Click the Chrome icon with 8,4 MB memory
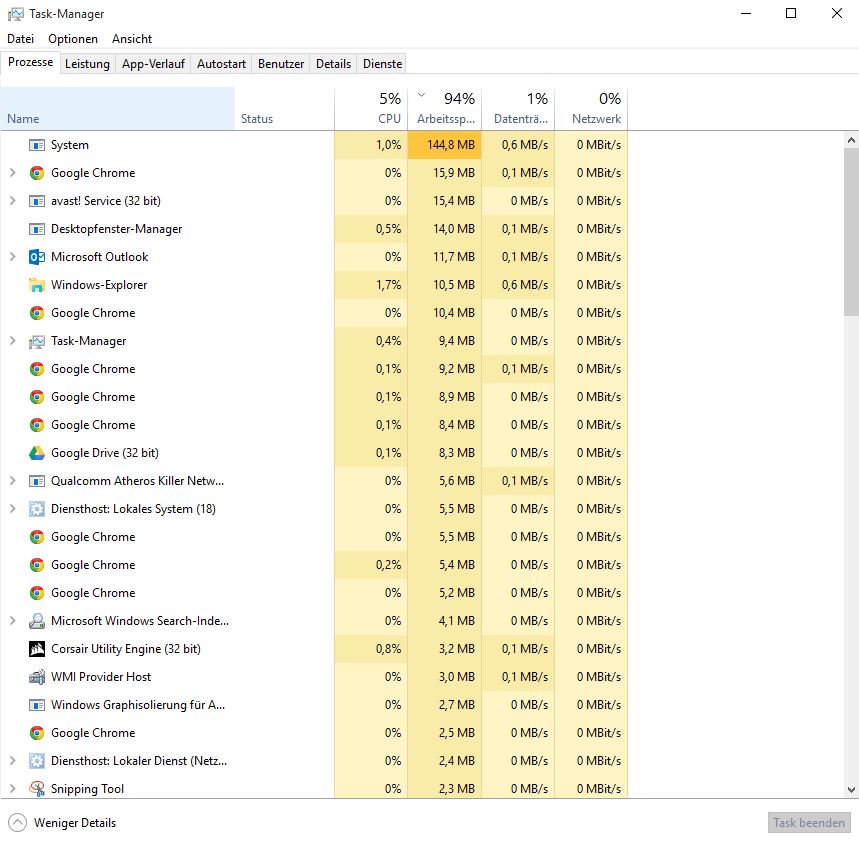 pos(37,425)
